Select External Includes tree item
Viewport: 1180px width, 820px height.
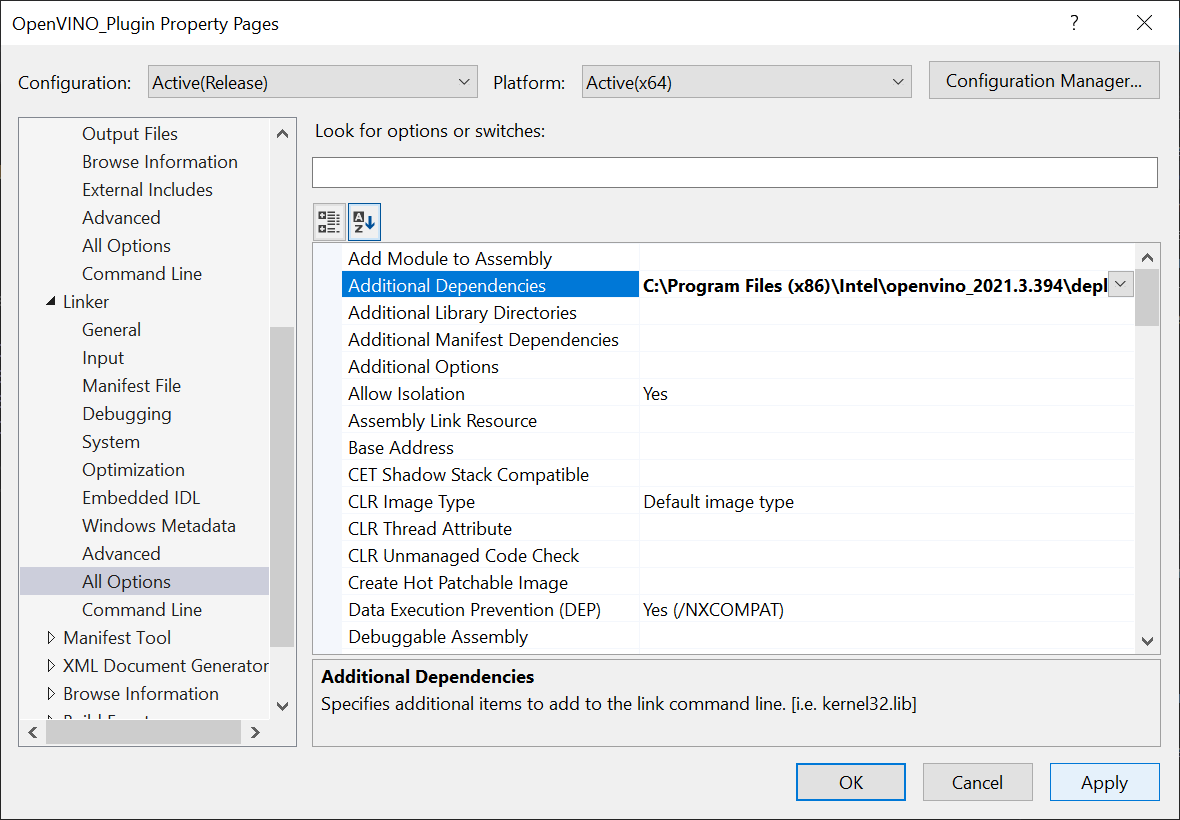(147, 190)
